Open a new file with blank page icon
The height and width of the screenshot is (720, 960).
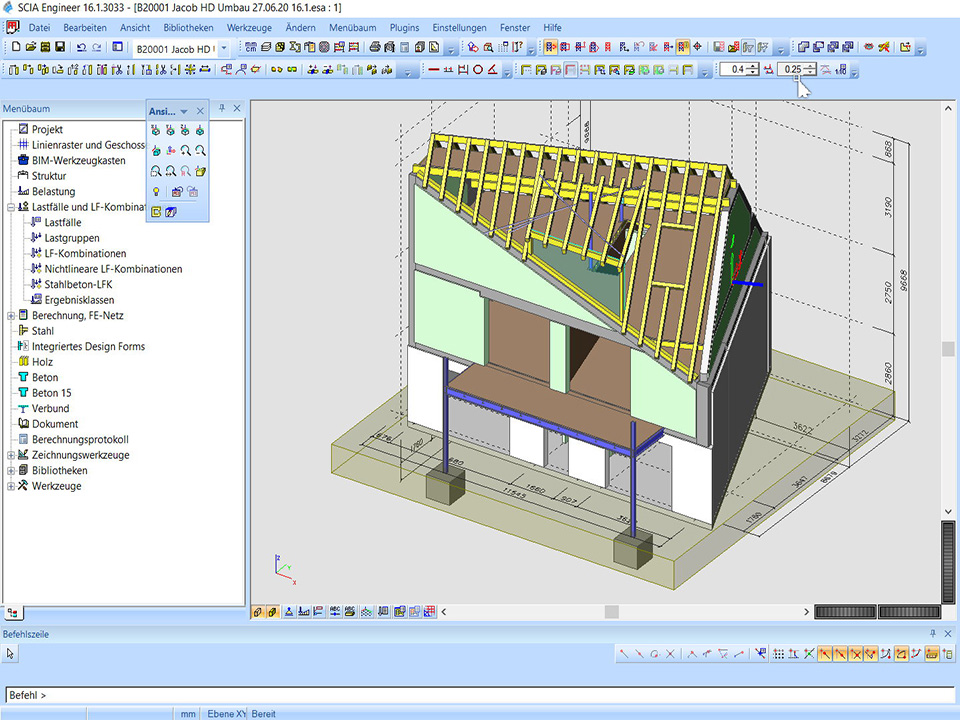point(14,48)
